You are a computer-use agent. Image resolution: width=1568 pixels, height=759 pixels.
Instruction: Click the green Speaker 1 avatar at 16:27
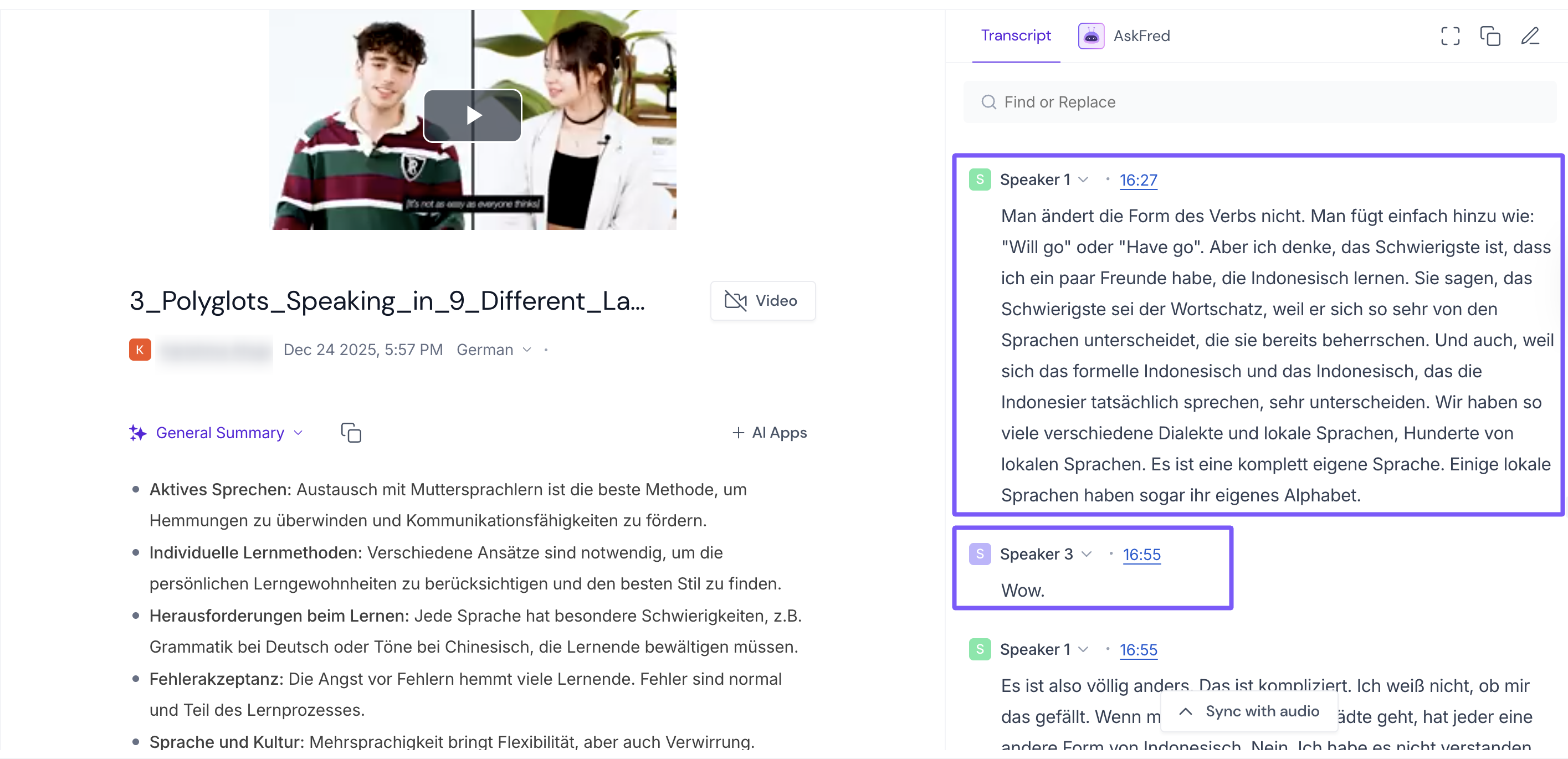pos(980,180)
